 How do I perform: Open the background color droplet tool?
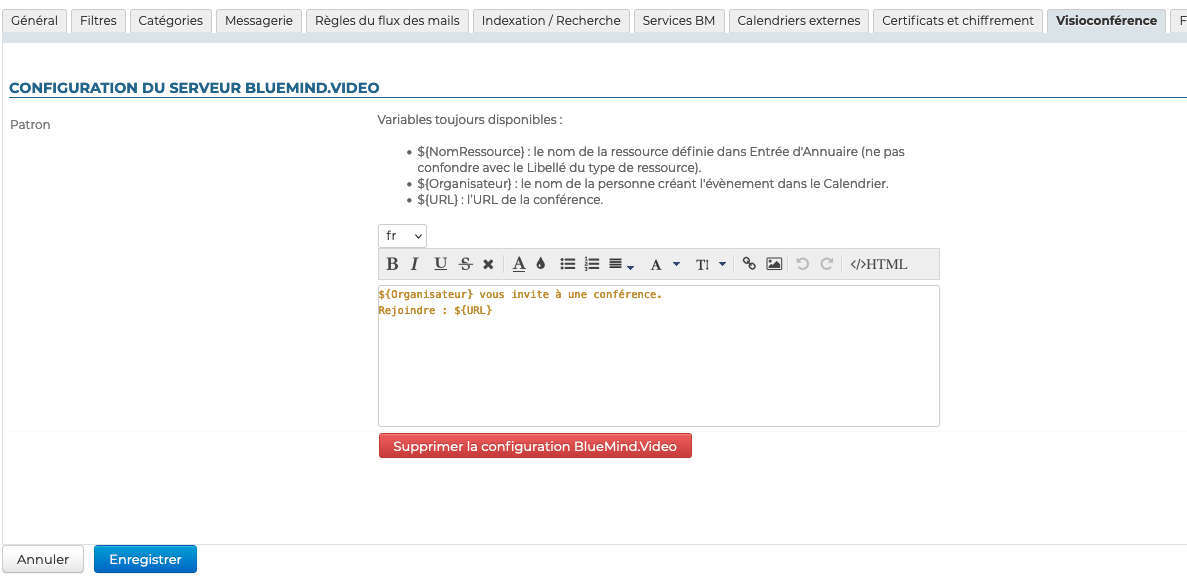click(541, 264)
